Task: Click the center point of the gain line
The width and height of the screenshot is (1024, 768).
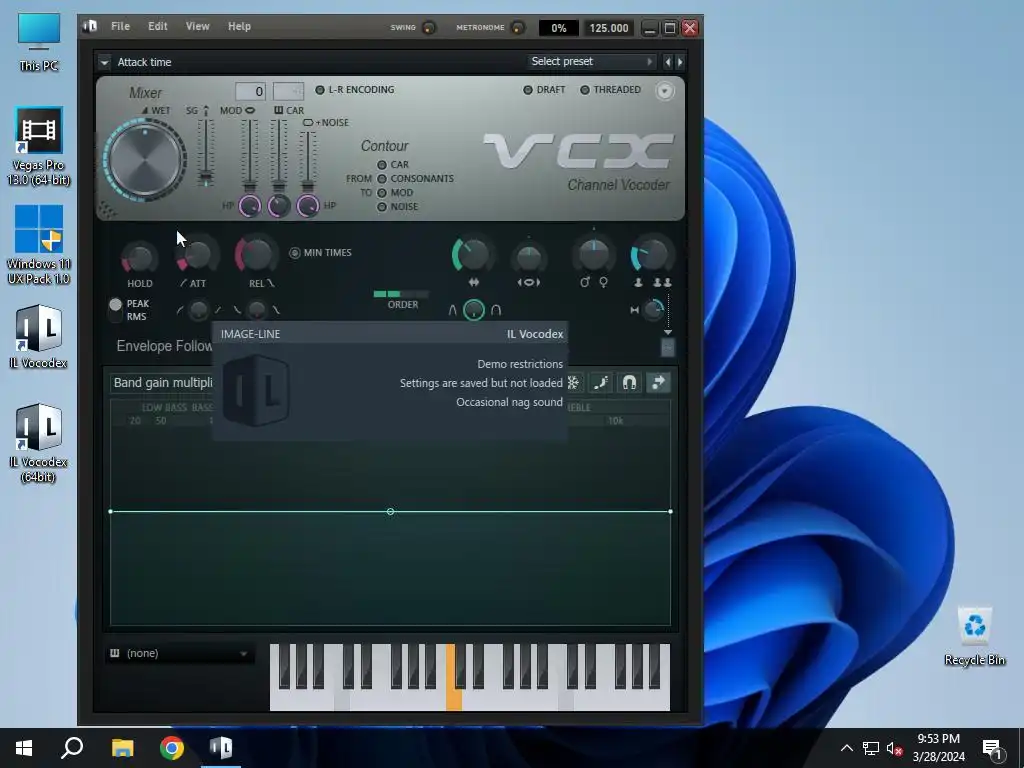Action: [x=390, y=511]
